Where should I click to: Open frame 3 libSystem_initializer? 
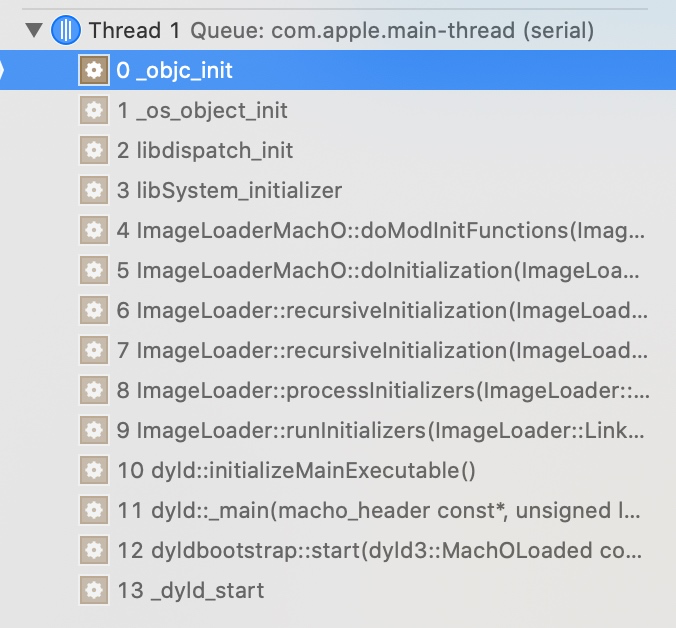point(338,190)
